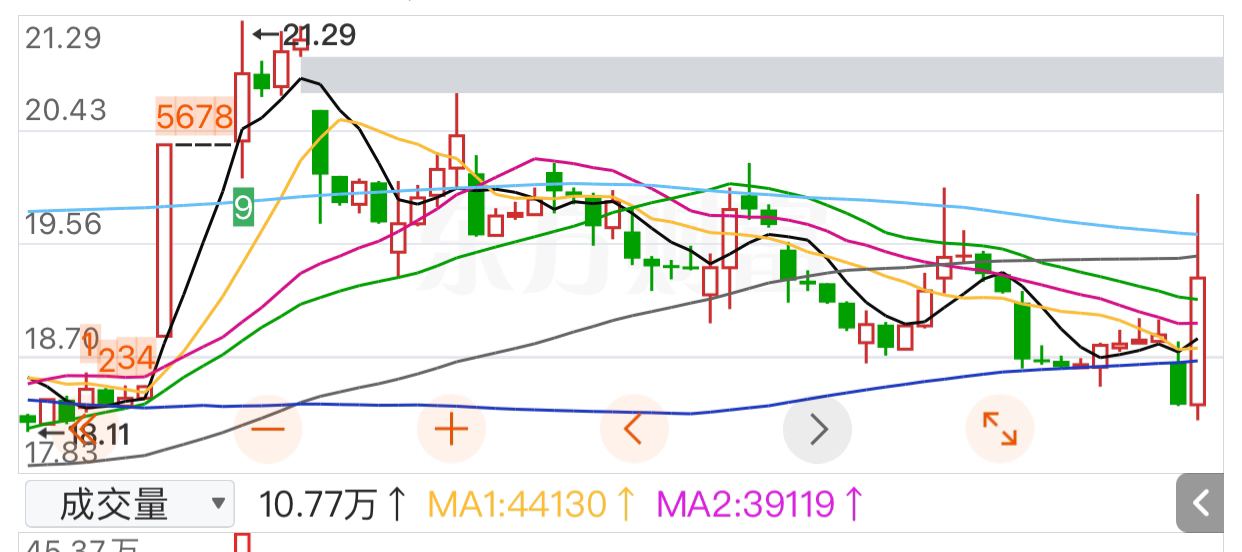Move chart left with back arrow
1242x552 pixels.
point(634,430)
